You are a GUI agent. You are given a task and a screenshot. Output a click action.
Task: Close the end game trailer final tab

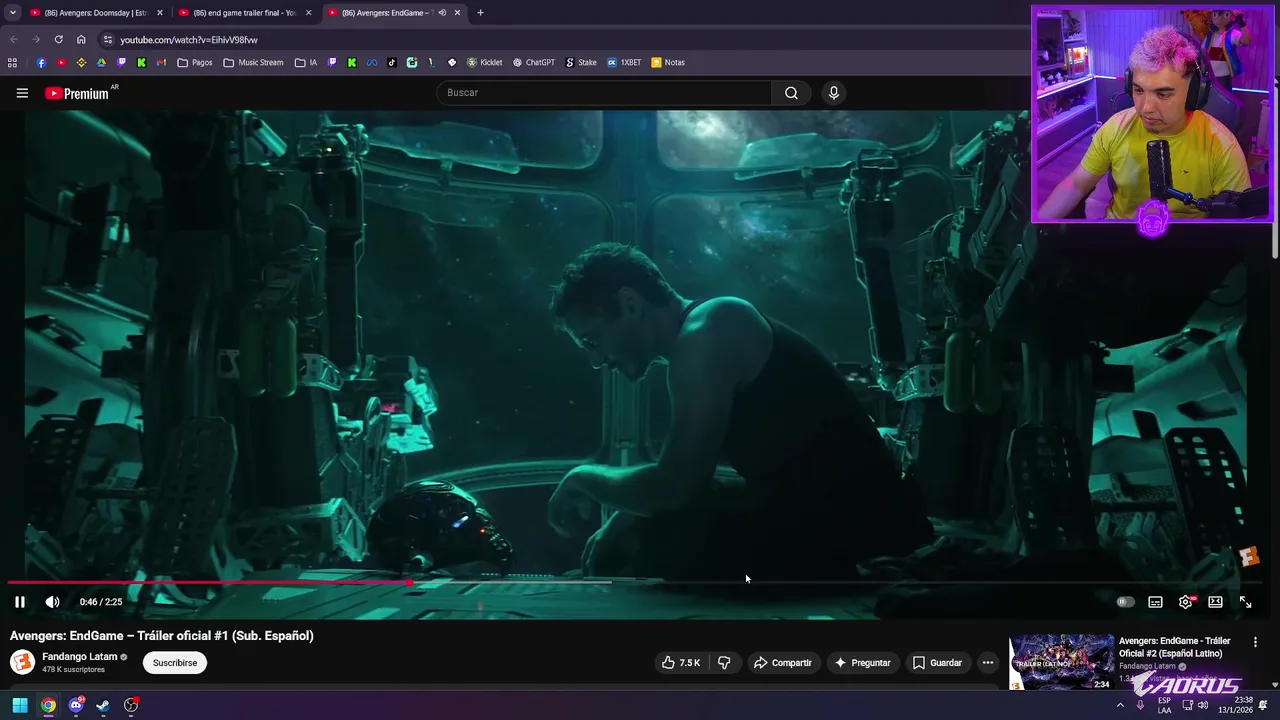coord(308,13)
